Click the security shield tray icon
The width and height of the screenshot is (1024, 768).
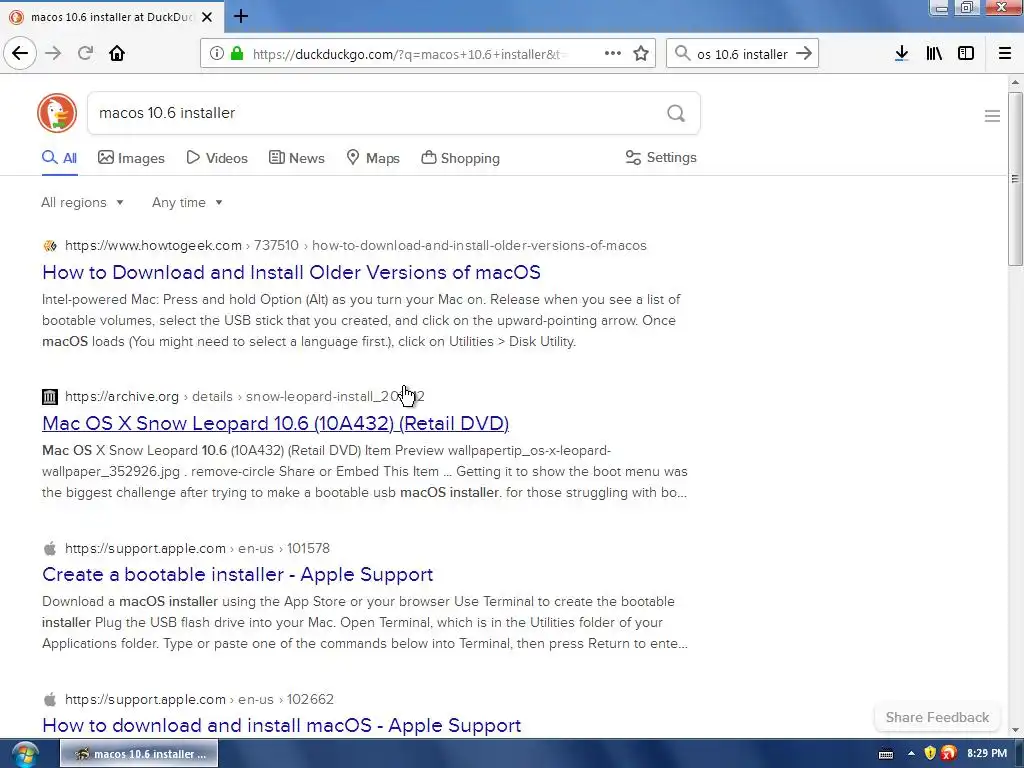(930, 754)
